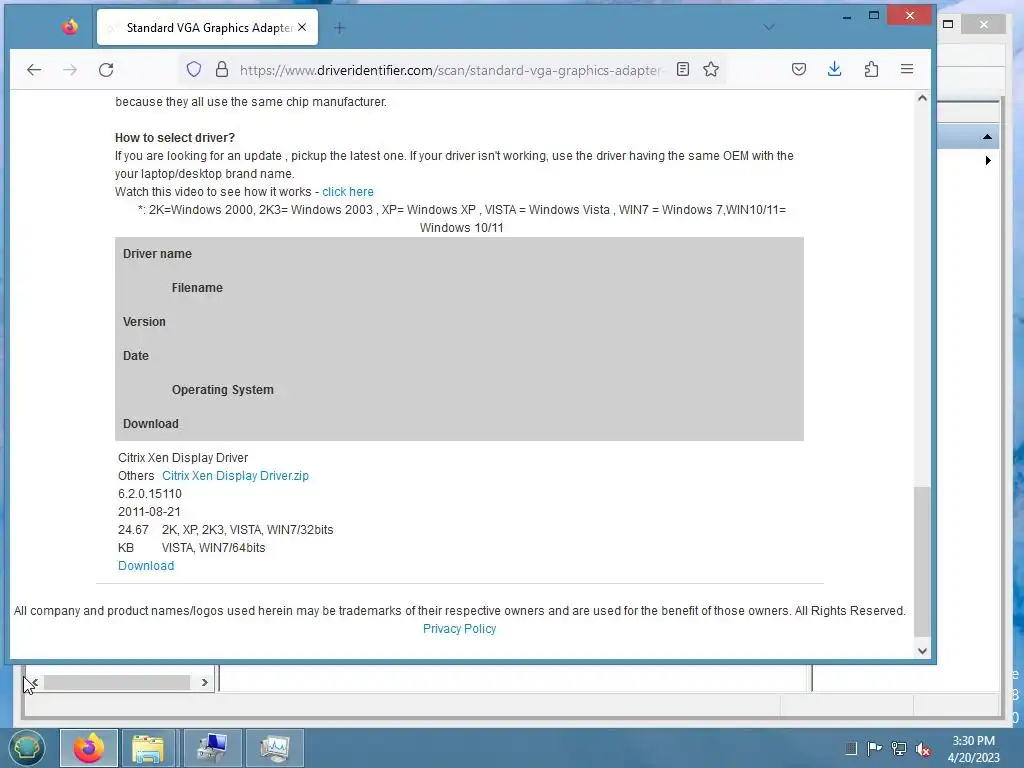Click the blue Download link
The width and height of the screenshot is (1024, 768).
(x=146, y=566)
